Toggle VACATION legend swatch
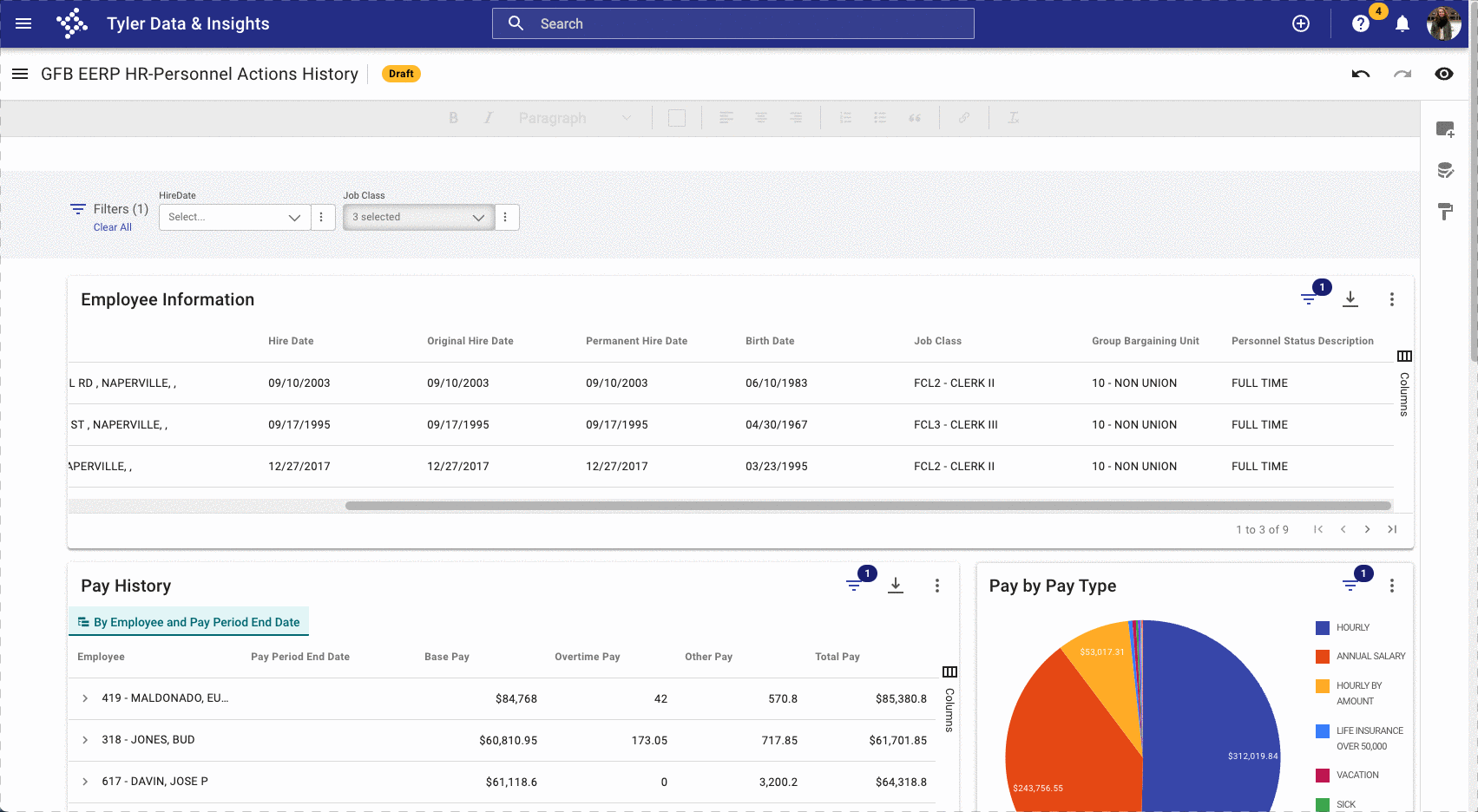This screenshot has width=1478, height=812. tap(1323, 776)
